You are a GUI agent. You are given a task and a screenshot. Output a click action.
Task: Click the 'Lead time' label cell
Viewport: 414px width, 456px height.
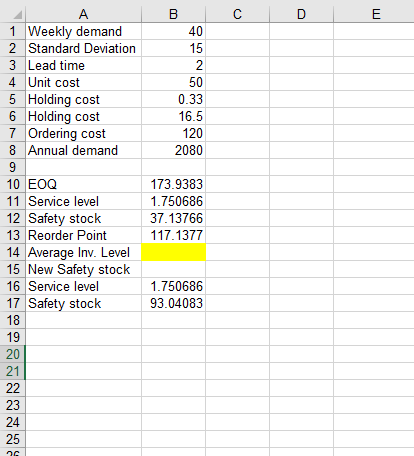pos(83,65)
